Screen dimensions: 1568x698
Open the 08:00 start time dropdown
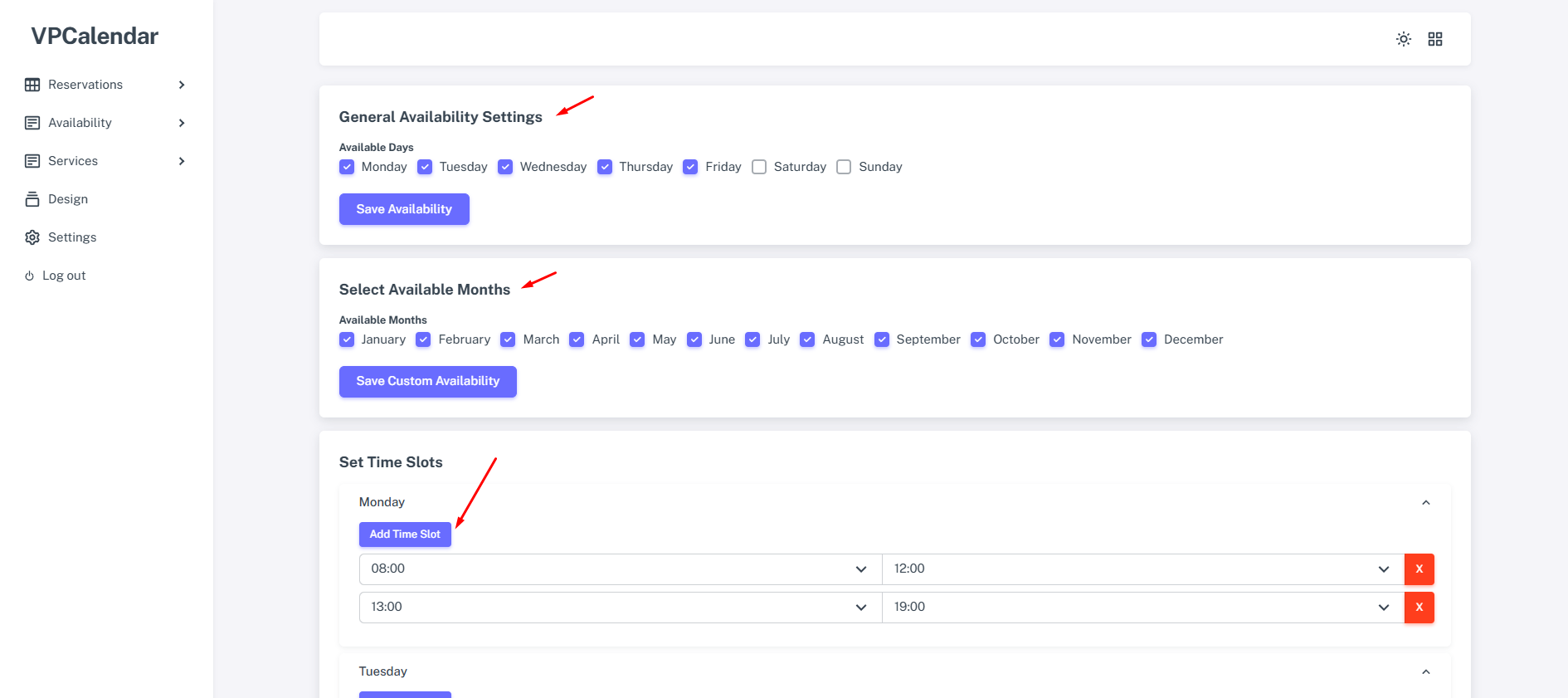(620, 569)
